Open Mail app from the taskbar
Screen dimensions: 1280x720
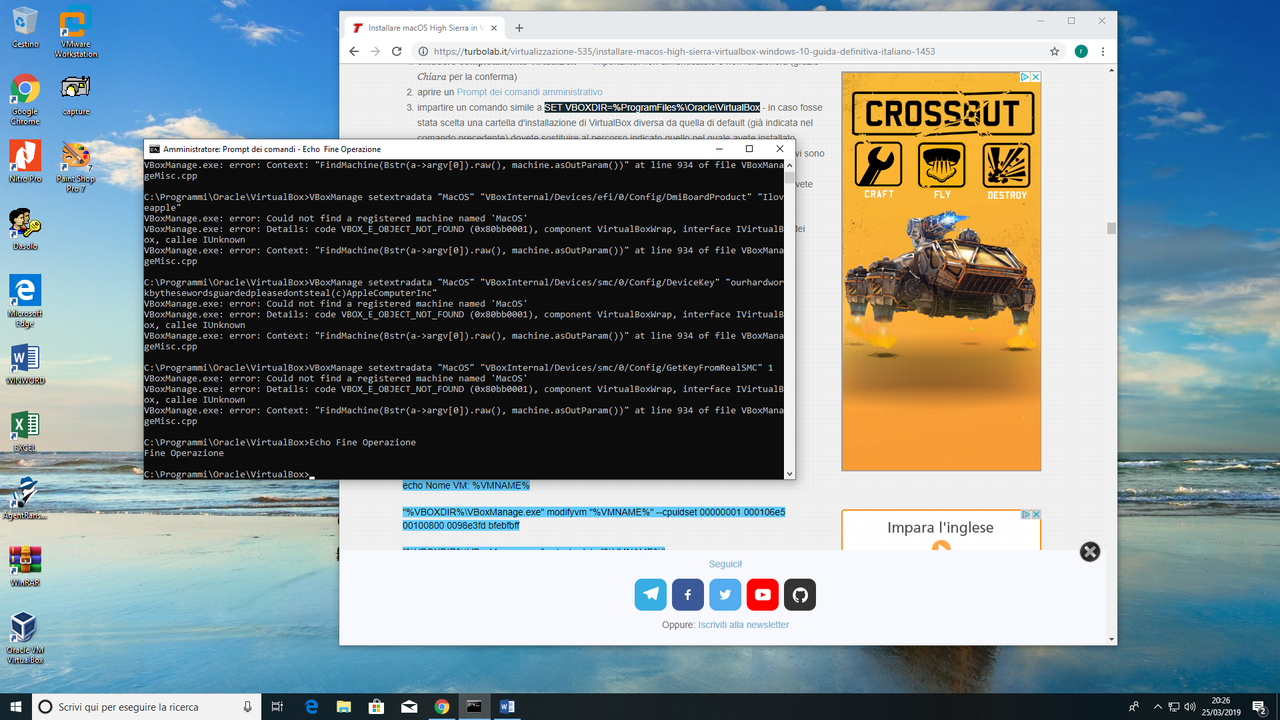(x=409, y=706)
